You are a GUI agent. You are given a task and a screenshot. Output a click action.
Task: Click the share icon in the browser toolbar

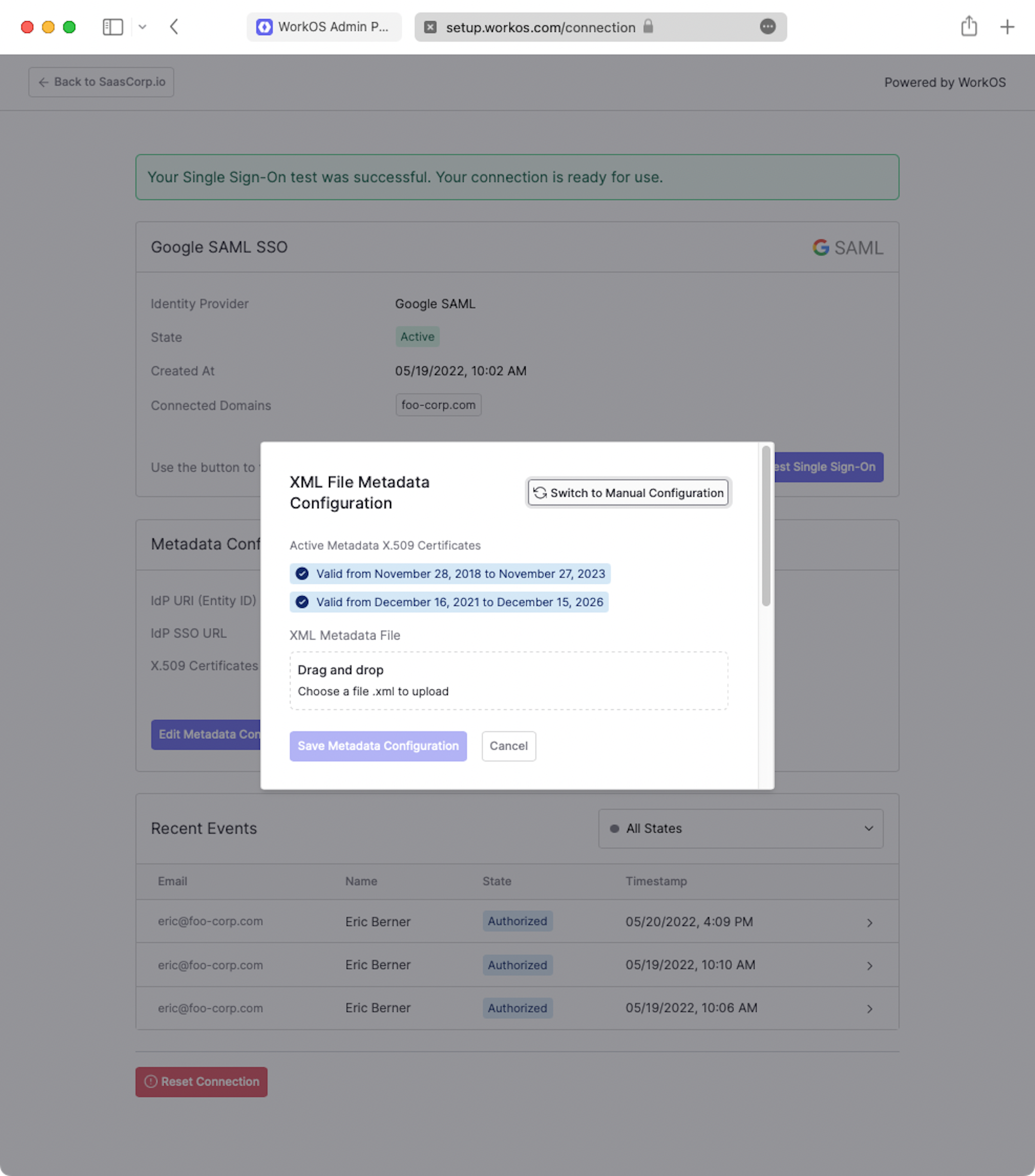[968, 26]
